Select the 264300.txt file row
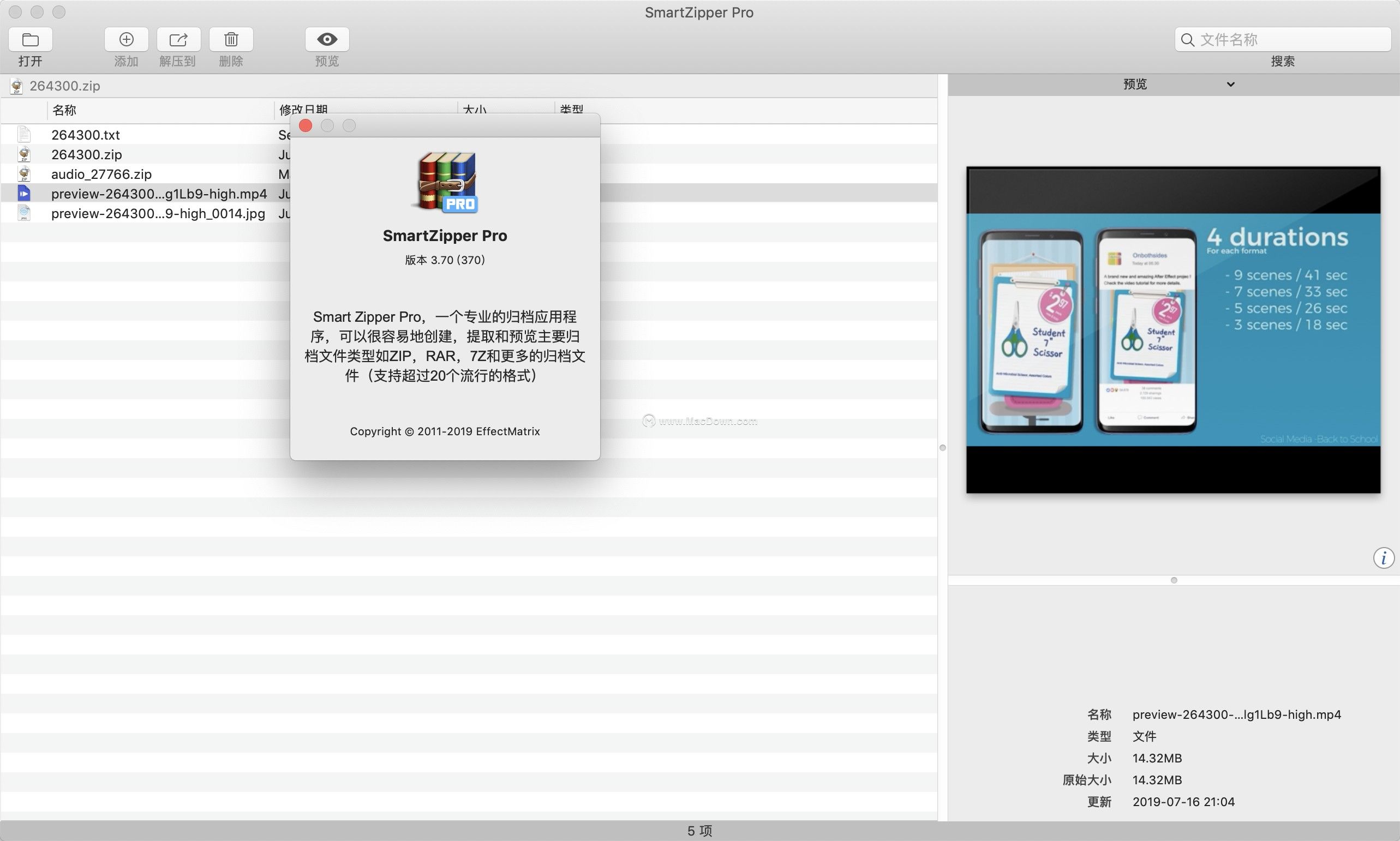The width and height of the screenshot is (1400, 841). (468, 134)
